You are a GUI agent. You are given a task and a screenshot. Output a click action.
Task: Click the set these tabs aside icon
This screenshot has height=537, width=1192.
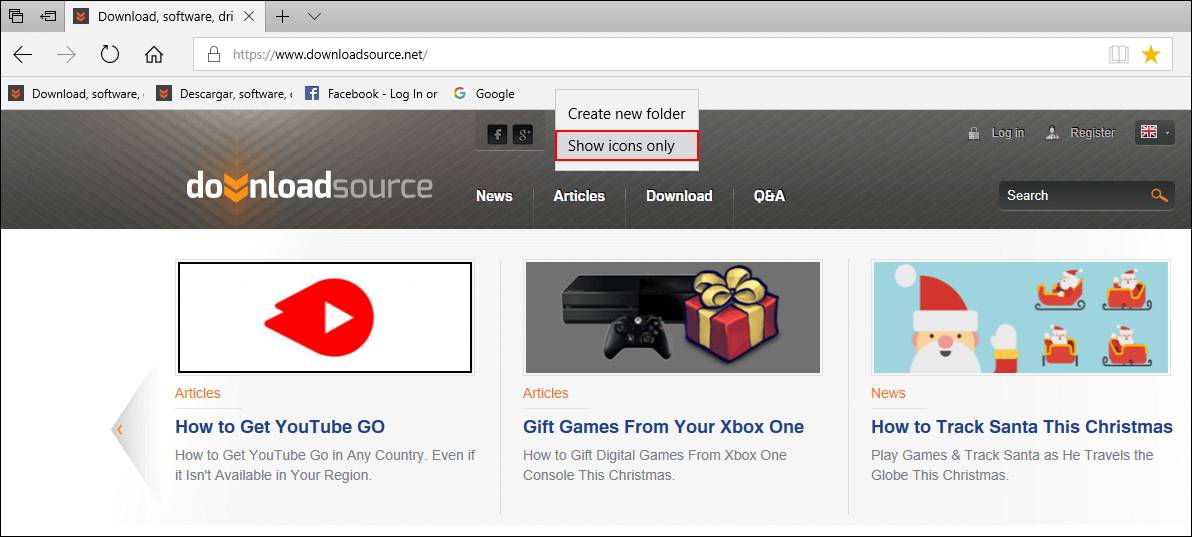point(49,16)
